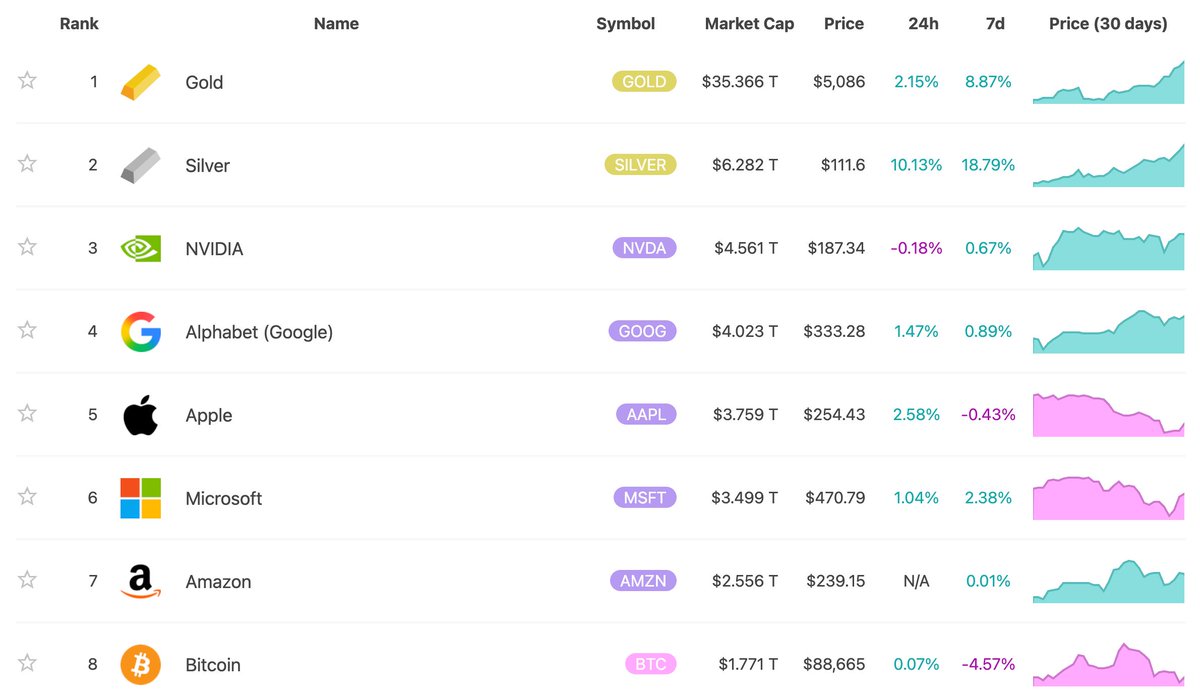
Task: Click the Apple logo icon
Action: point(140,415)
